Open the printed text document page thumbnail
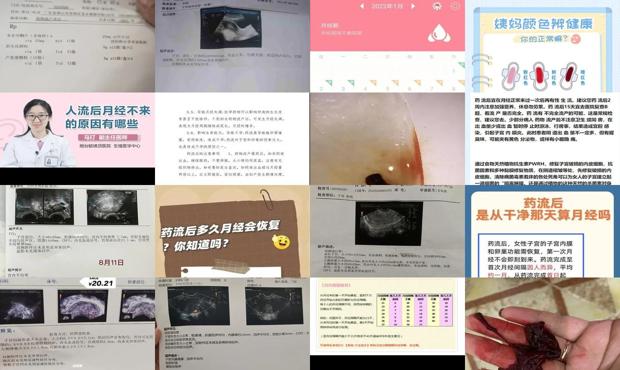This screenshot has height=370, width=620. click(x=232, y=139)
